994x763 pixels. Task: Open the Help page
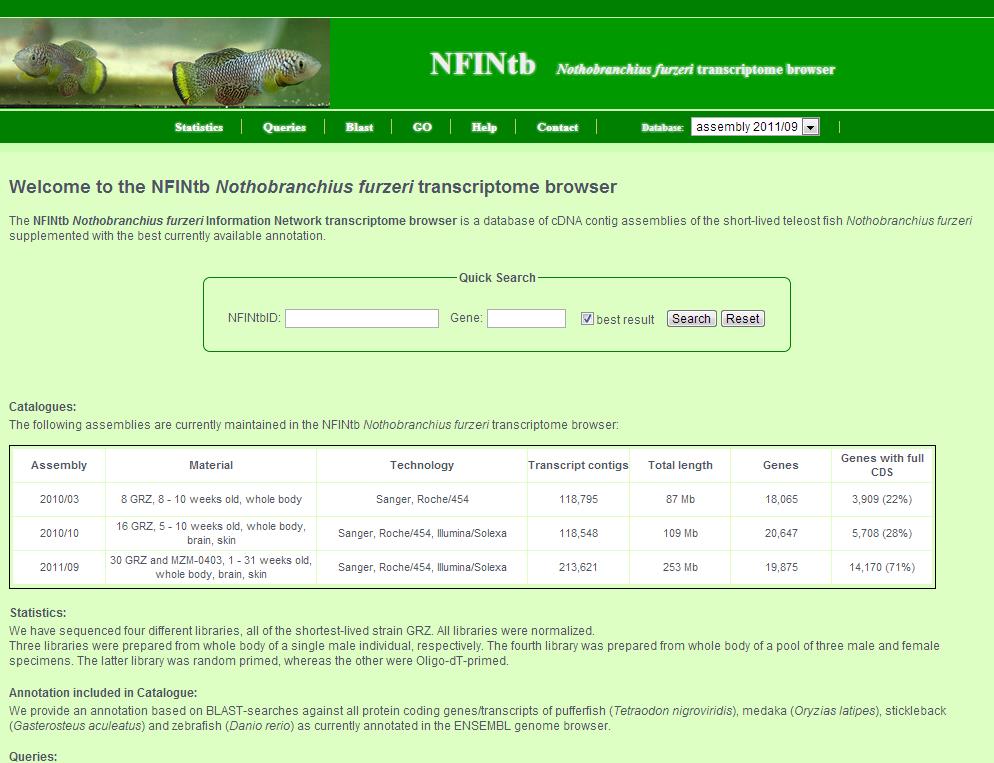click(x=484, y=127)
